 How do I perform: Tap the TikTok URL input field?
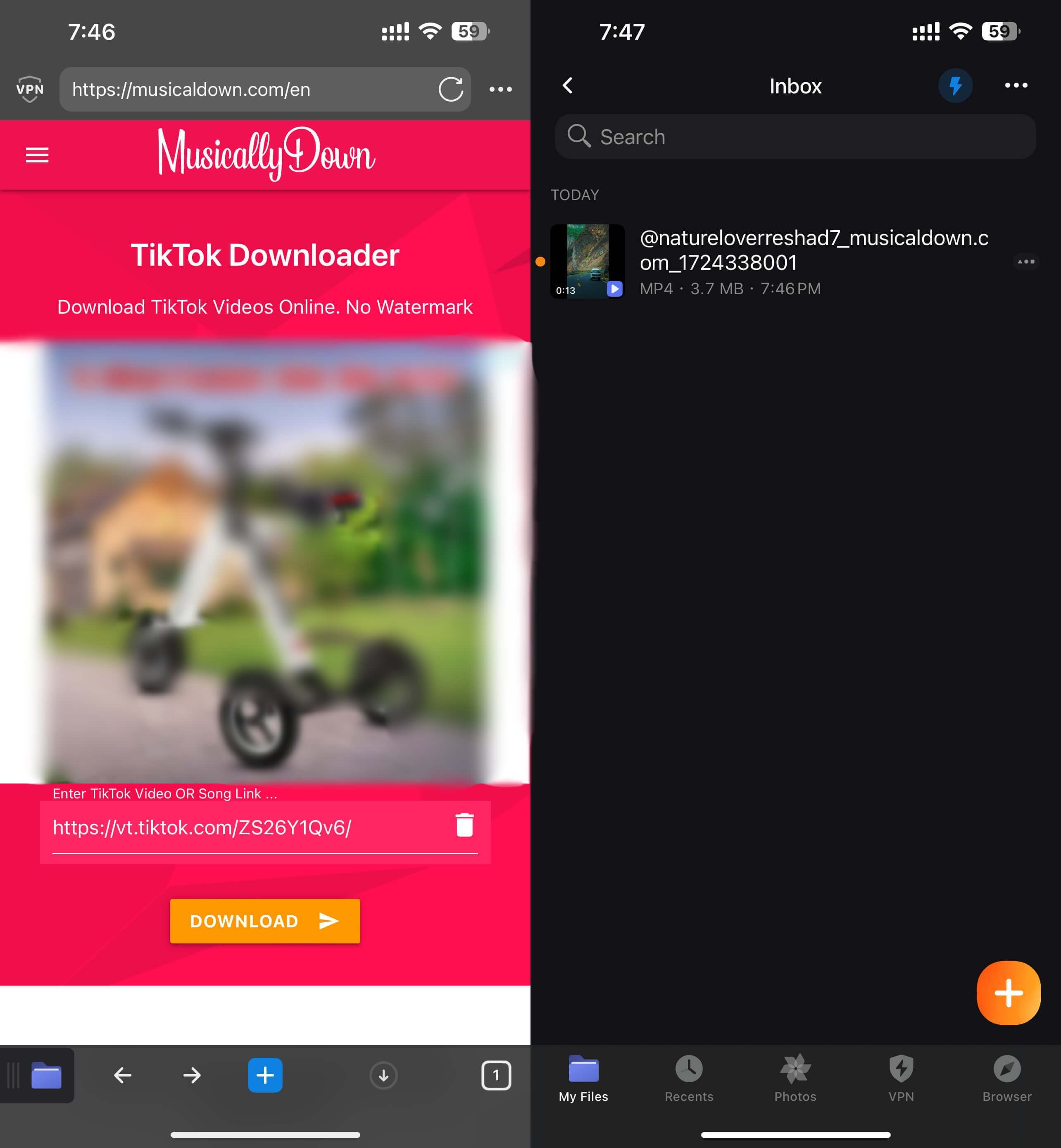click(x=265, y=827)
